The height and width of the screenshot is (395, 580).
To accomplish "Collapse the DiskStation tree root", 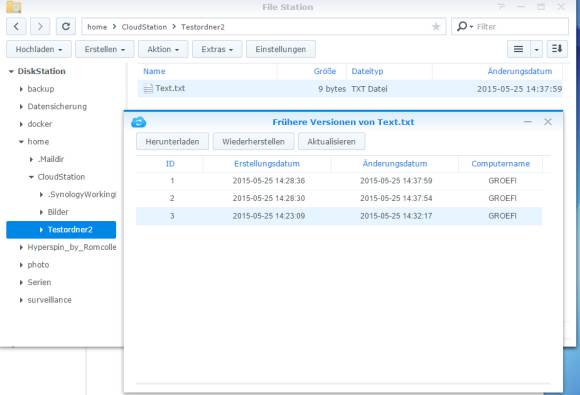I will tap(11, 71).
